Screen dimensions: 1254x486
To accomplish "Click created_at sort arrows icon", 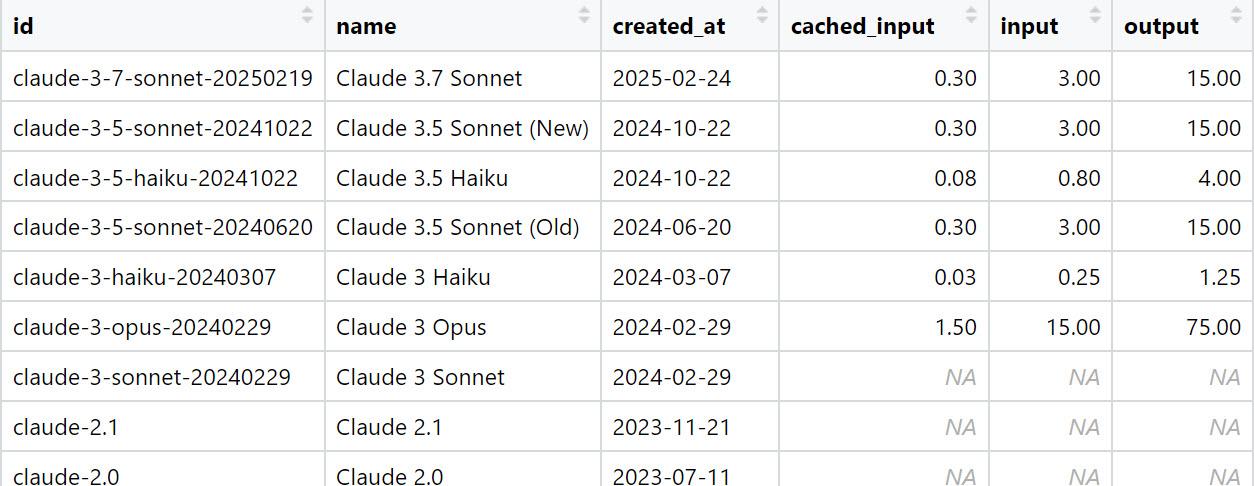I will coord(762,15).
